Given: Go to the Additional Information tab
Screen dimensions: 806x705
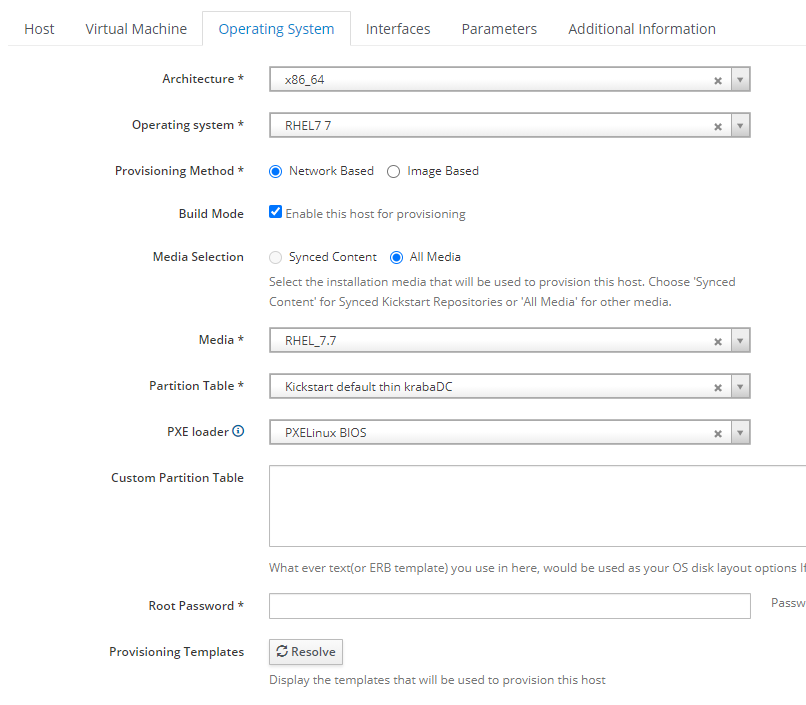Looking at the screenshot, I should pyautogui.click(x=642, y=29).
